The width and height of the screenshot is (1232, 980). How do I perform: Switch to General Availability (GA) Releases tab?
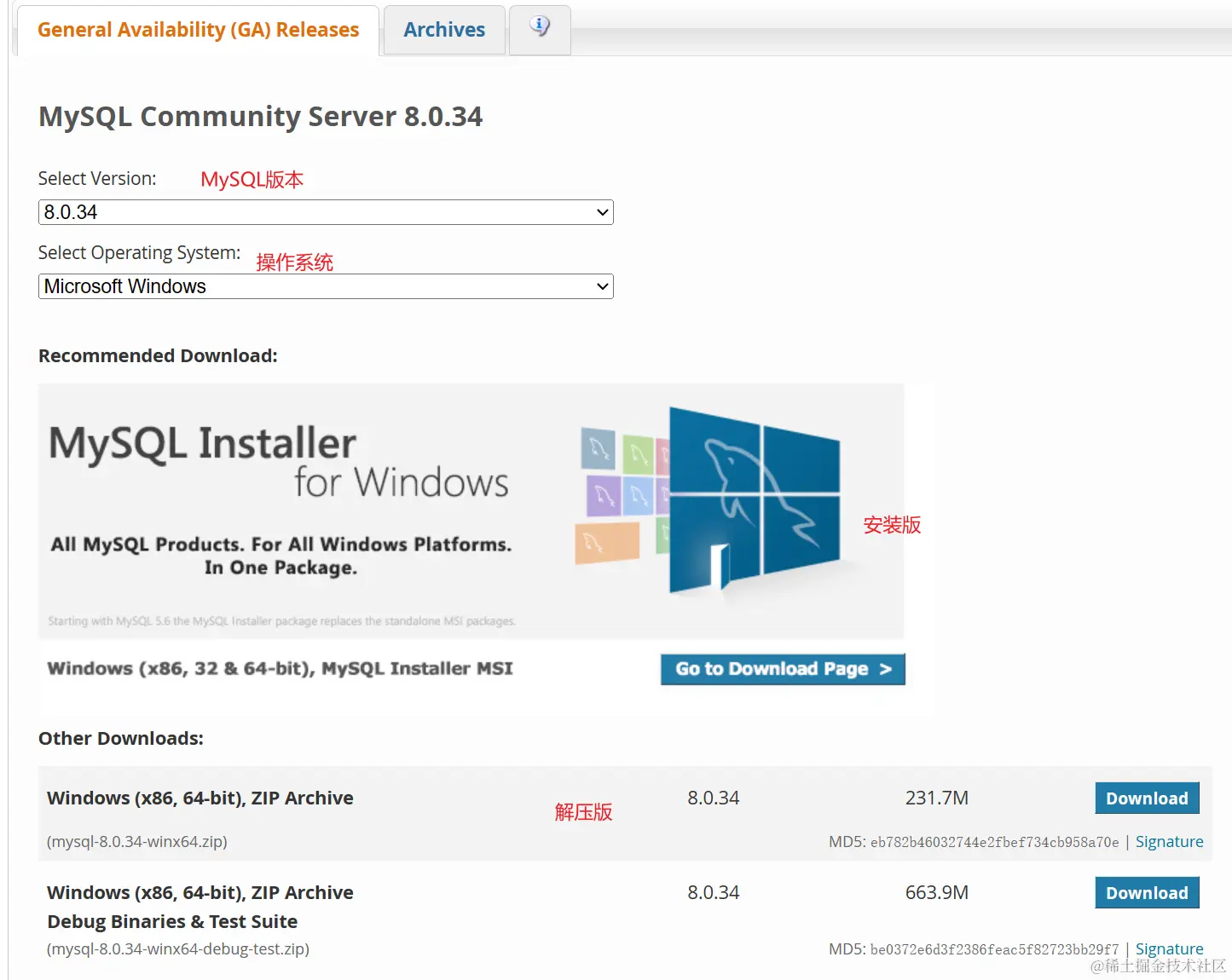click(x=198, y=30)
